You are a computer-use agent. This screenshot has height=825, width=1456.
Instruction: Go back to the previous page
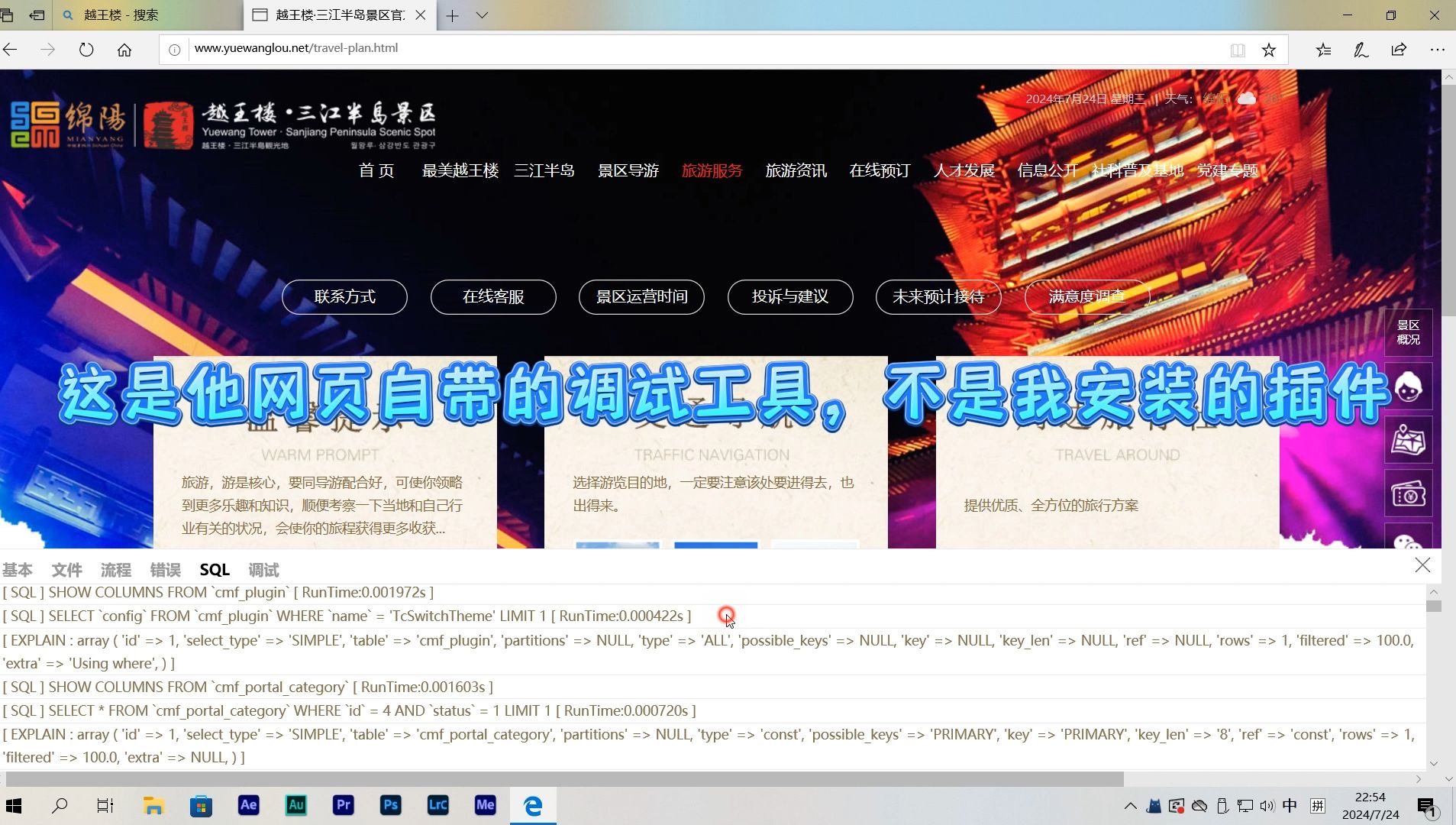11,50
